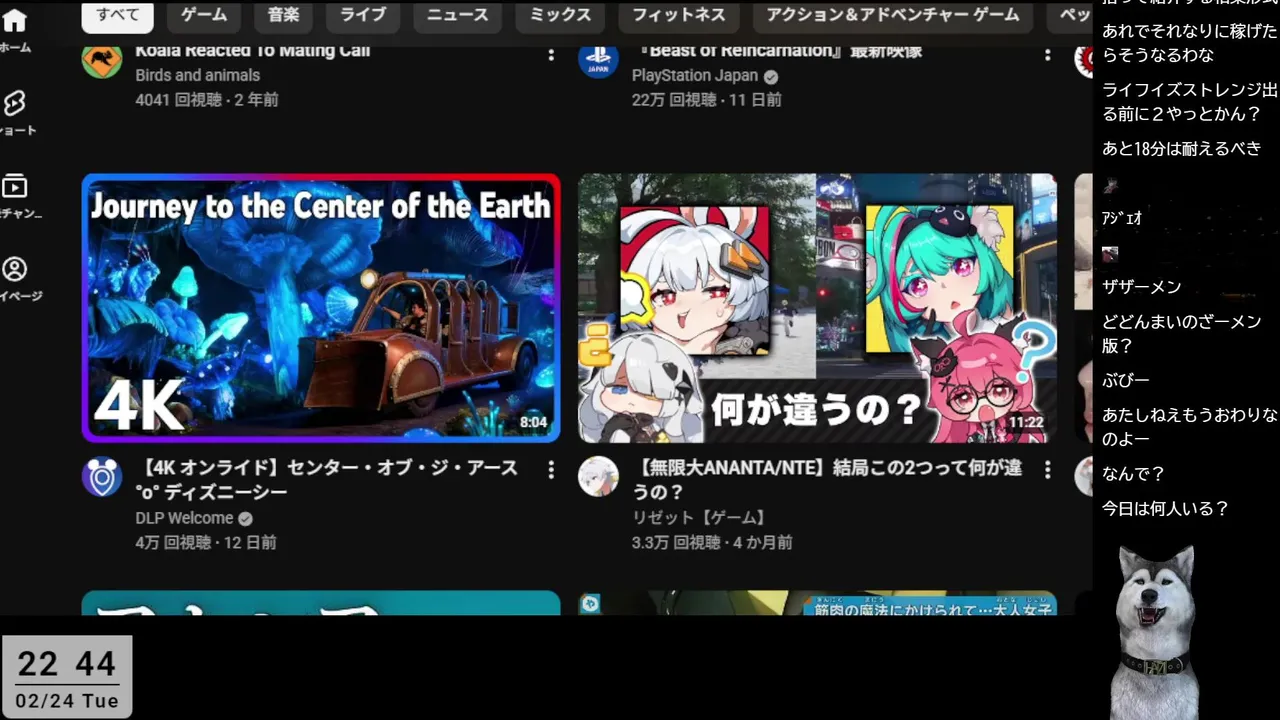
Task: Select アクション＆アドベンチャー ゲーム filter chip
Action: tap(892, 15)
